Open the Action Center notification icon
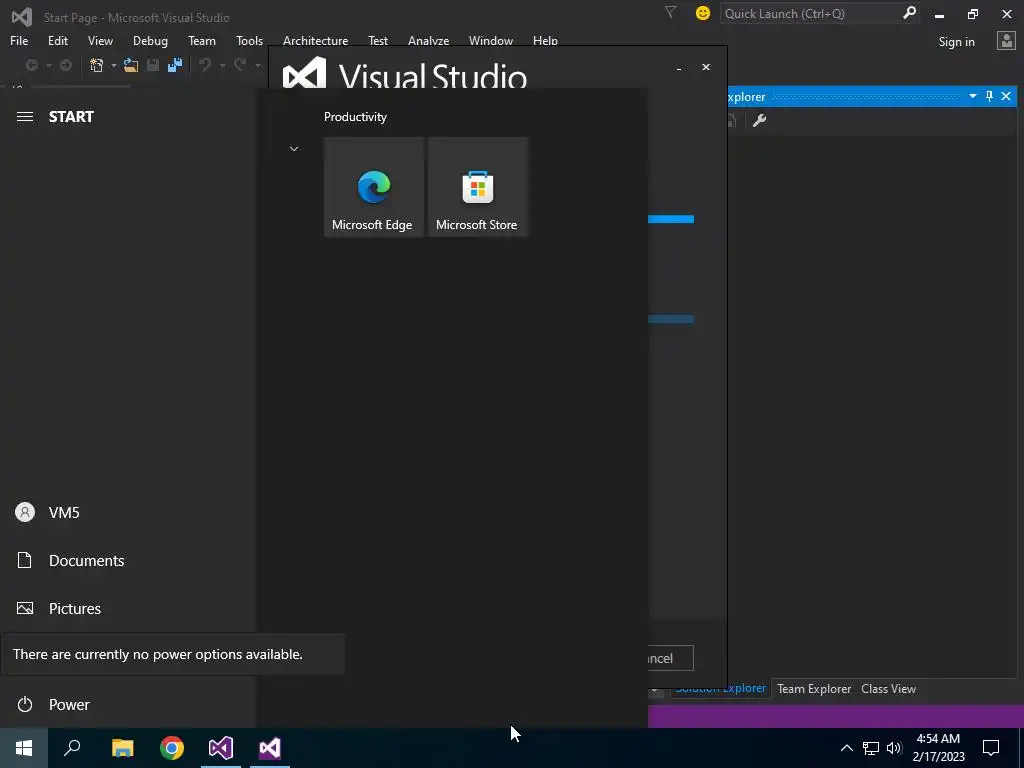This screenshot has width=1024, height=768. pyautogui.click(x=991, y=748)
